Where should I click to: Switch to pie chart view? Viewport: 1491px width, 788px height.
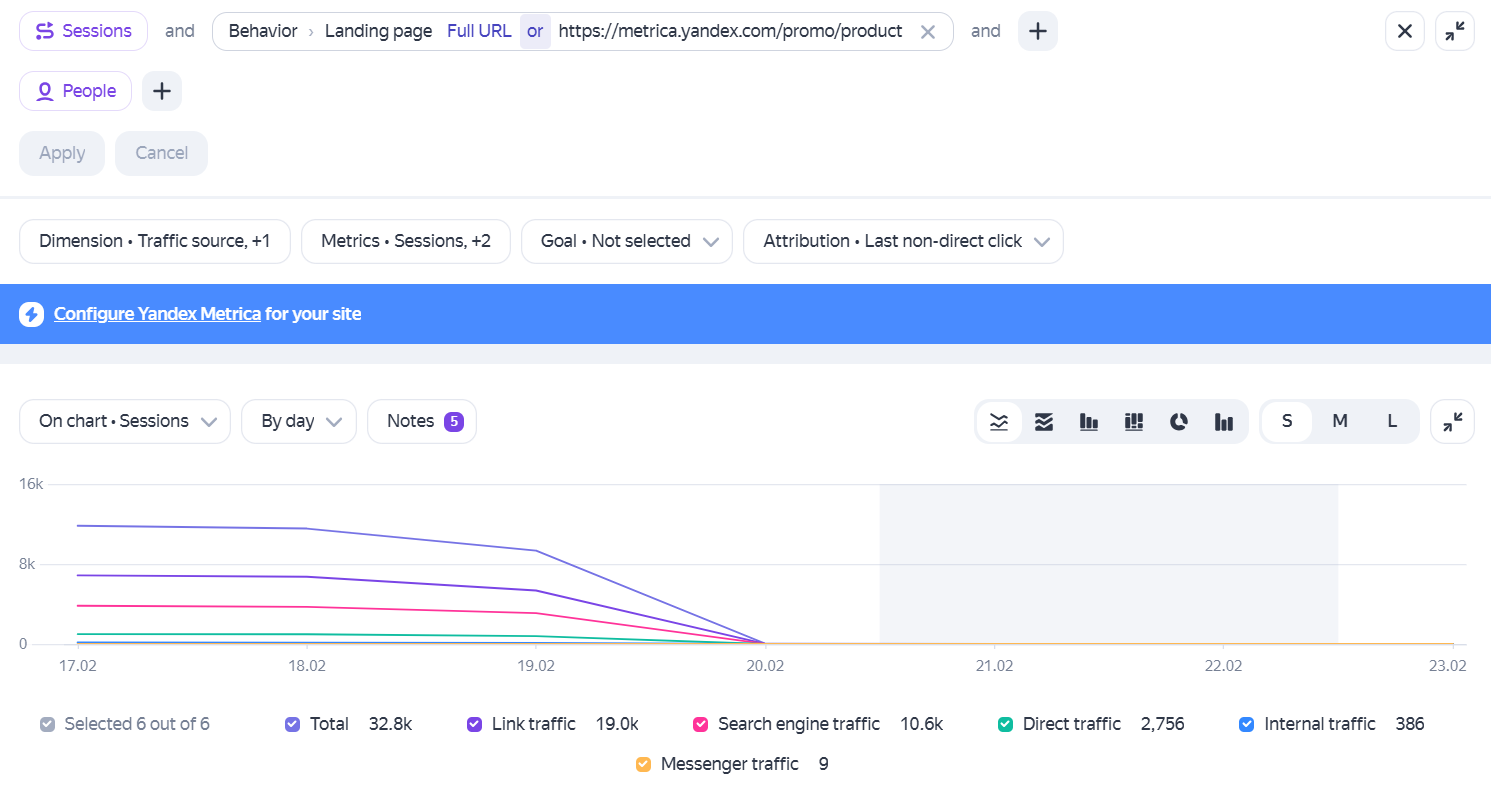pos(1179,422)
